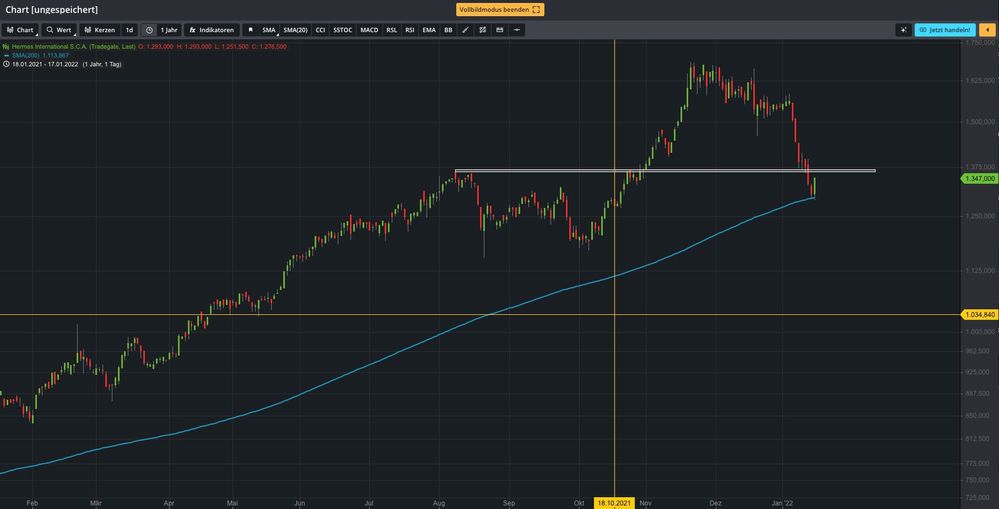Image resolution: width=999 pixels, height=509 pixels.
Task: Collapse side panel with orange arrow button
Action: (987, 30)
